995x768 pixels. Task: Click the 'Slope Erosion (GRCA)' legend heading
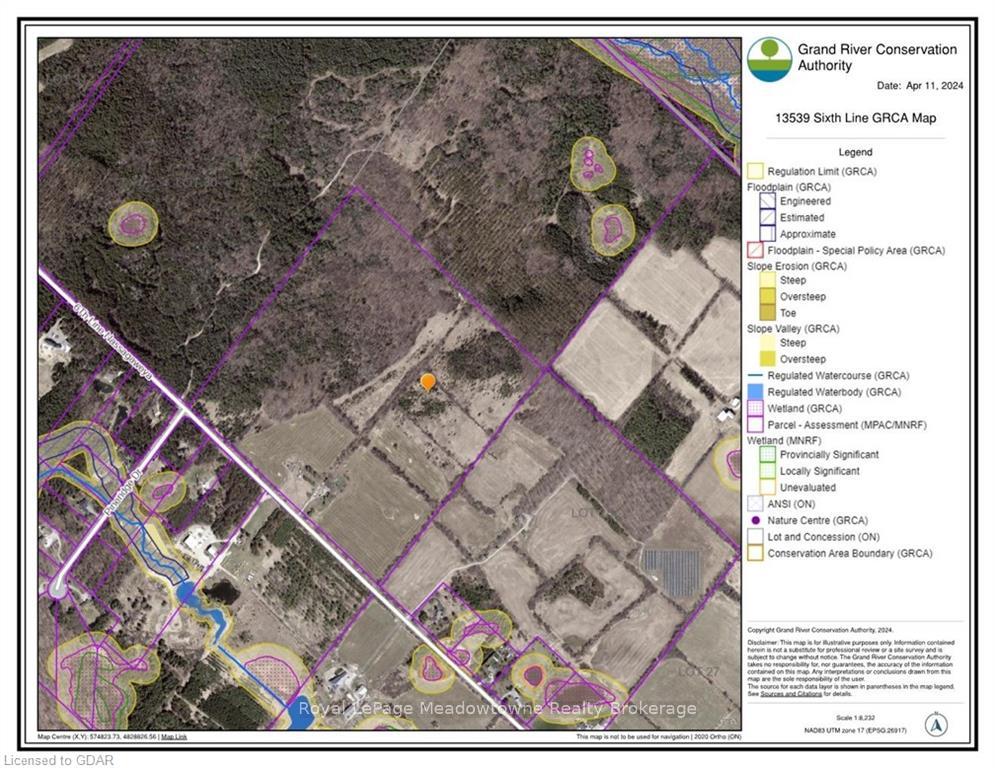click(797, 266)
